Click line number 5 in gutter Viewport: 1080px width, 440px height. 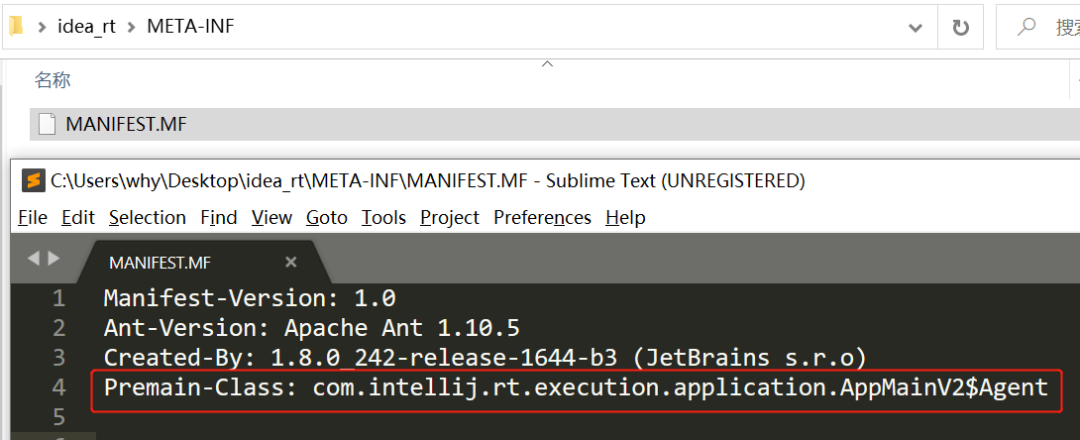[59, 417]
